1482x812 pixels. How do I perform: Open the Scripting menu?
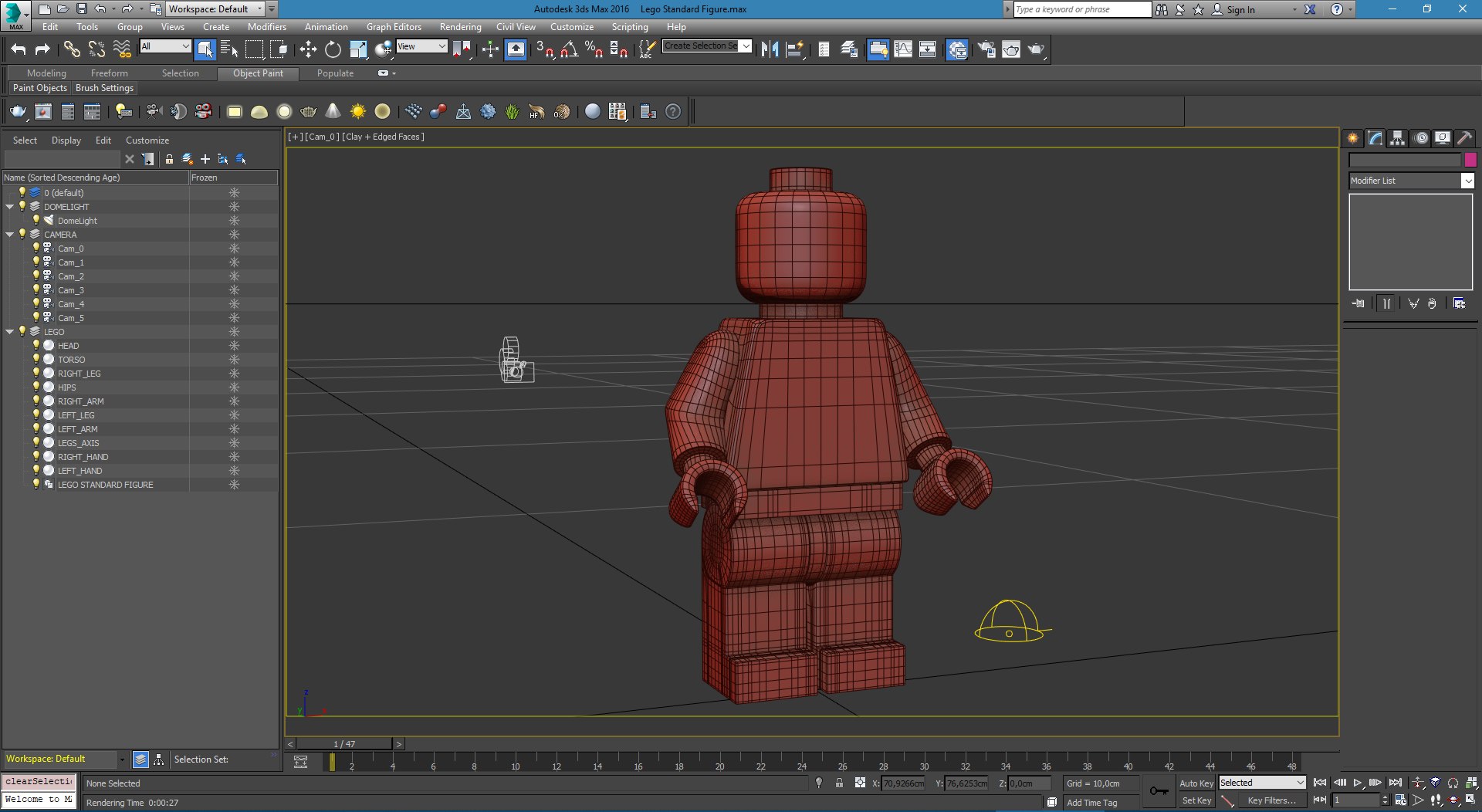(x=630, y=26)
